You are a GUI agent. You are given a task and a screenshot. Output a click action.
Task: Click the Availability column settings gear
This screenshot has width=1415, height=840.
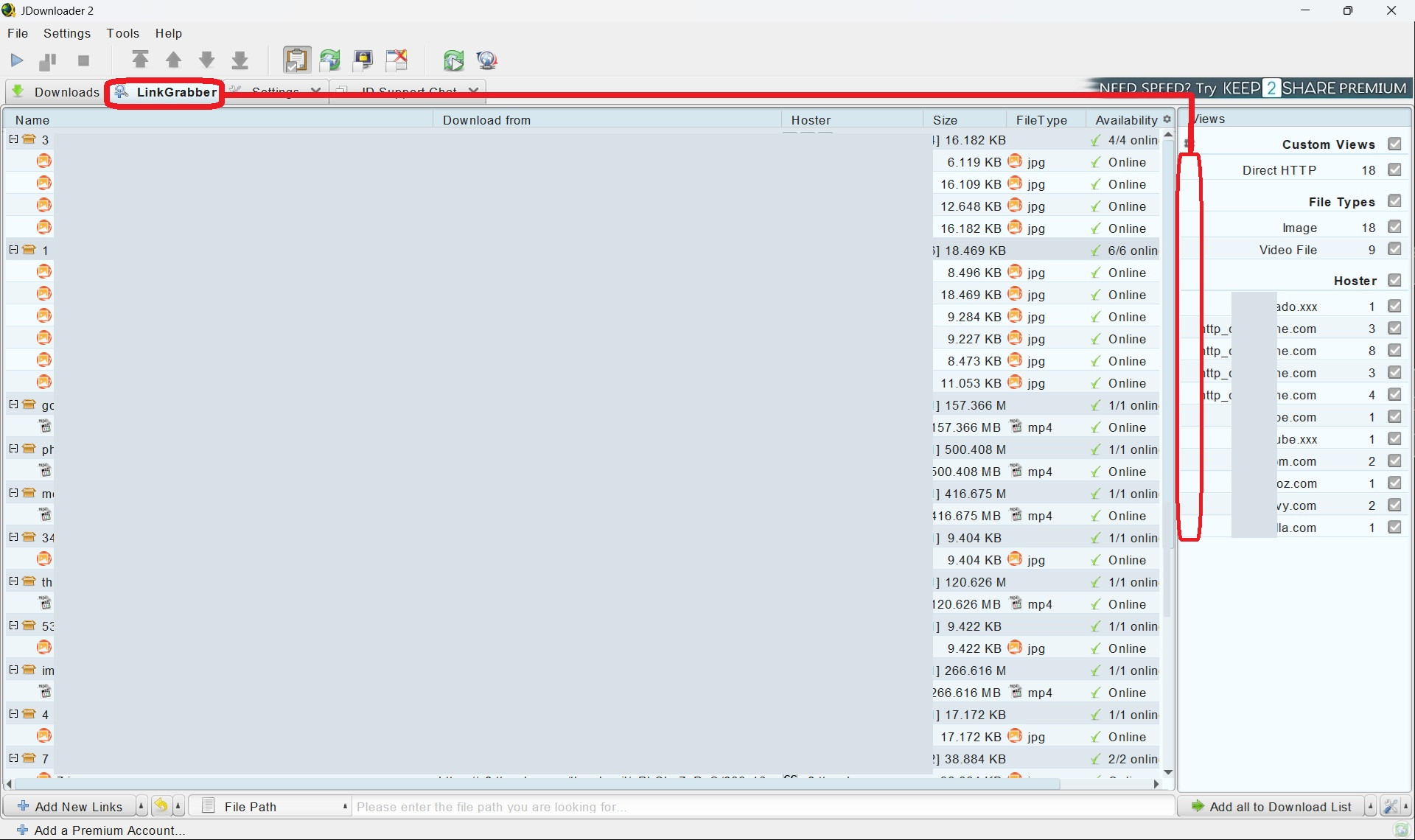(x=1167, y=119)
